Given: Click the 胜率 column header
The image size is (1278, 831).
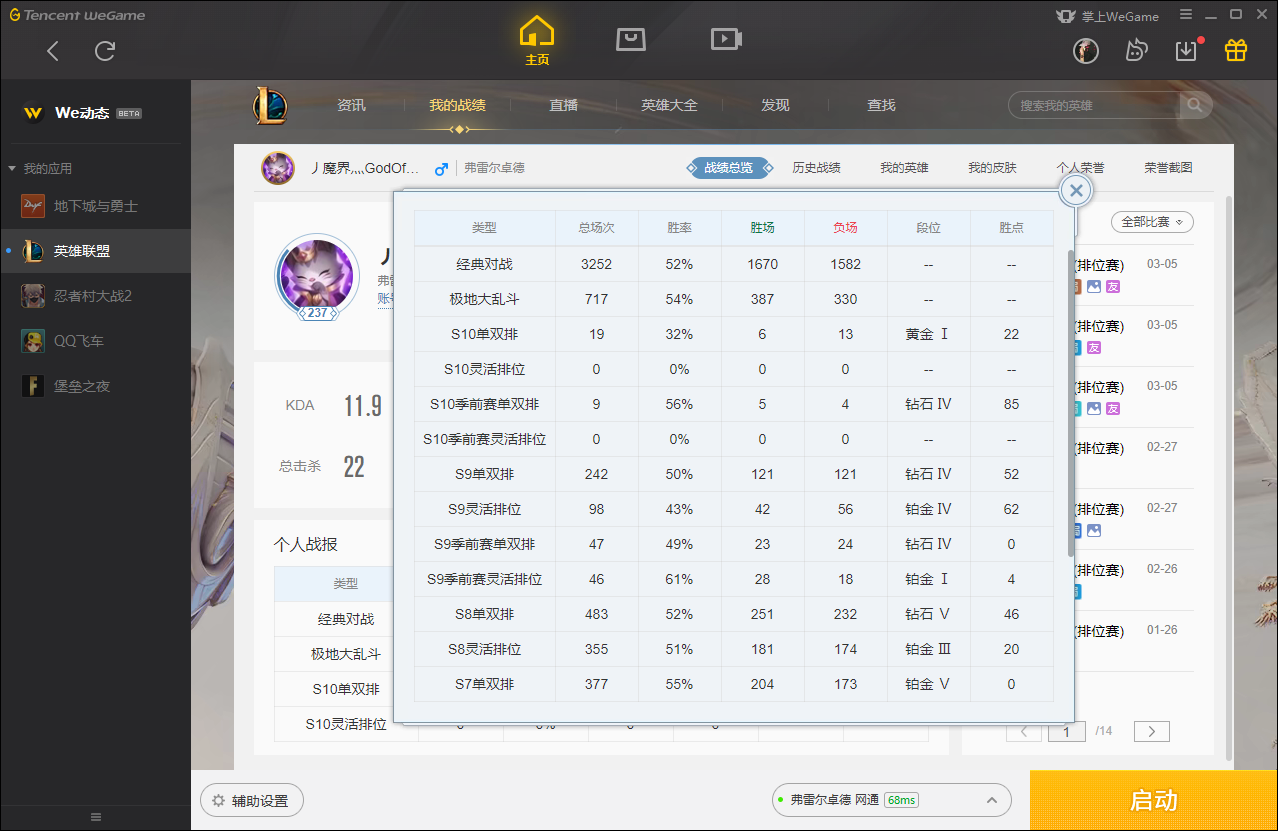Looking at the screenshot, I should click(680, 228).
